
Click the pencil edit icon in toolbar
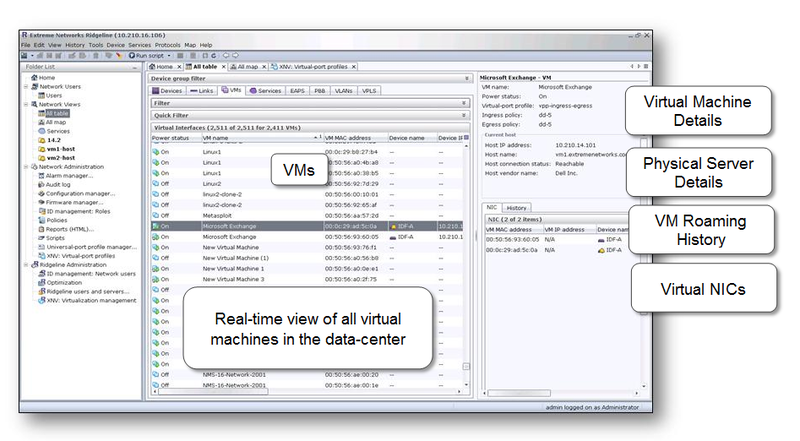click(119, 56)
